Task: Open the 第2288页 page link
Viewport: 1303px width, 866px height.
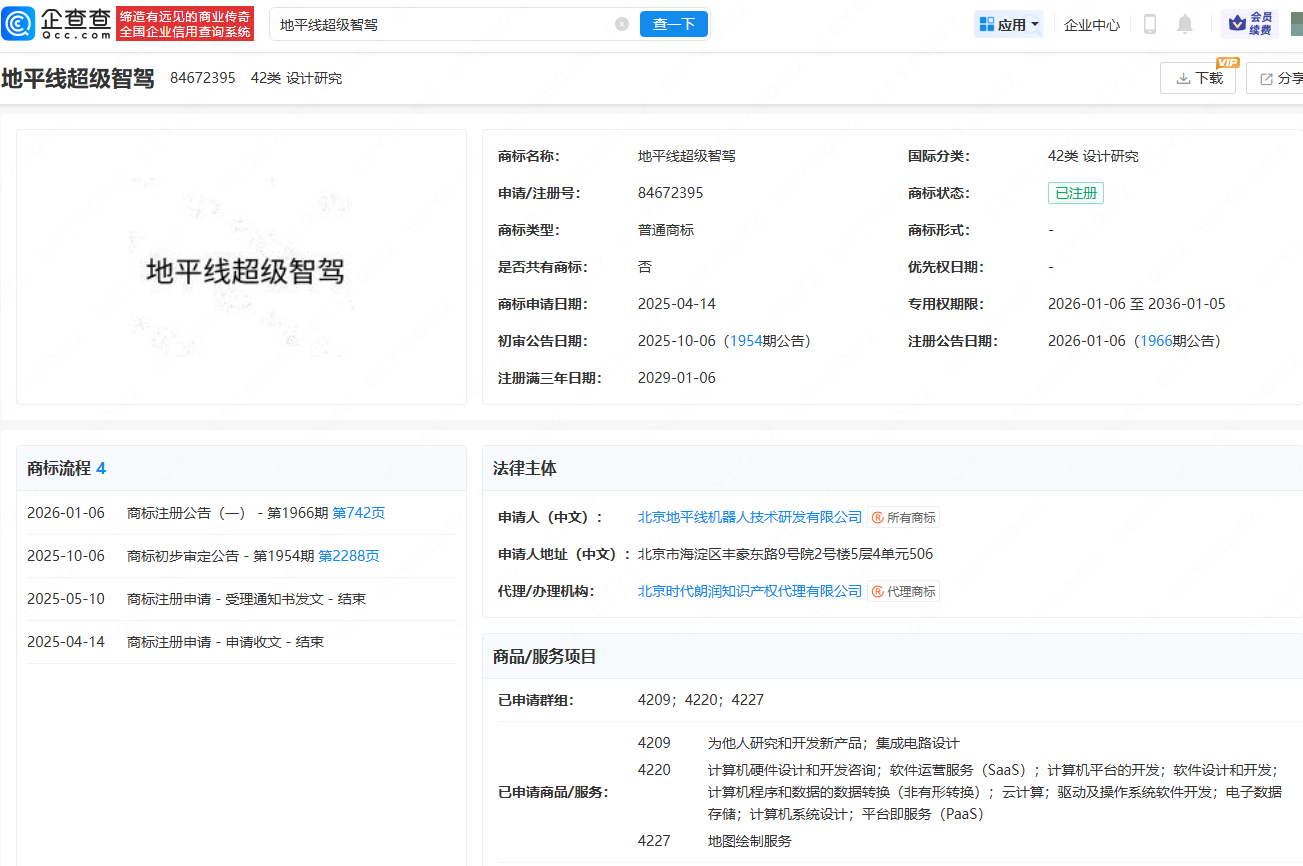Action: [349, 556]
